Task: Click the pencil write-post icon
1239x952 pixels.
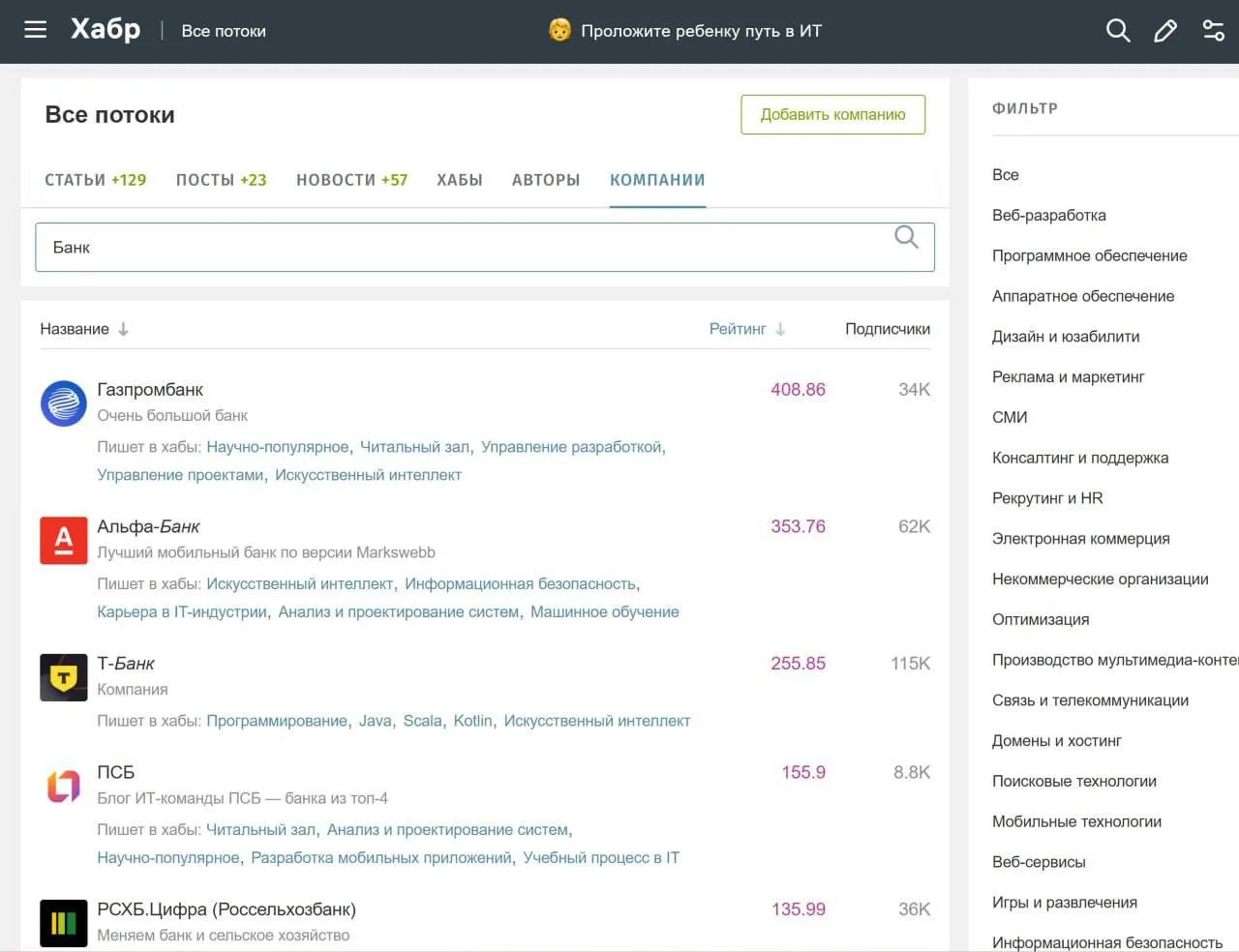Action: 1165,31
